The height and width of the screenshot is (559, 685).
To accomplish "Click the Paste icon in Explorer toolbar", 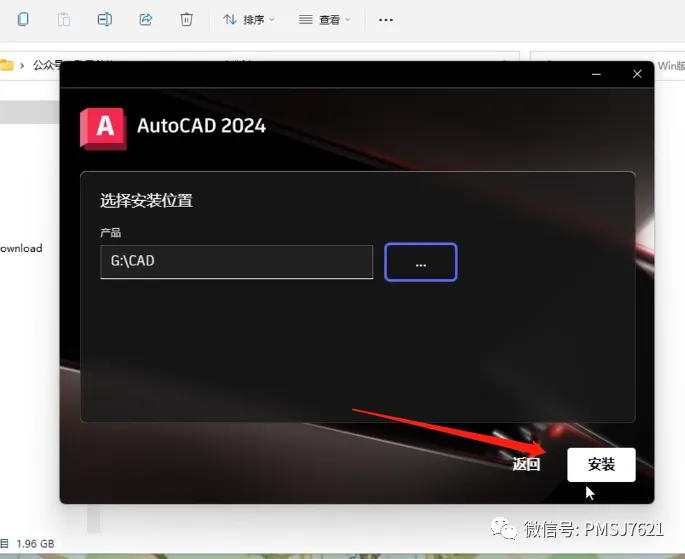I will pos(64,20).
